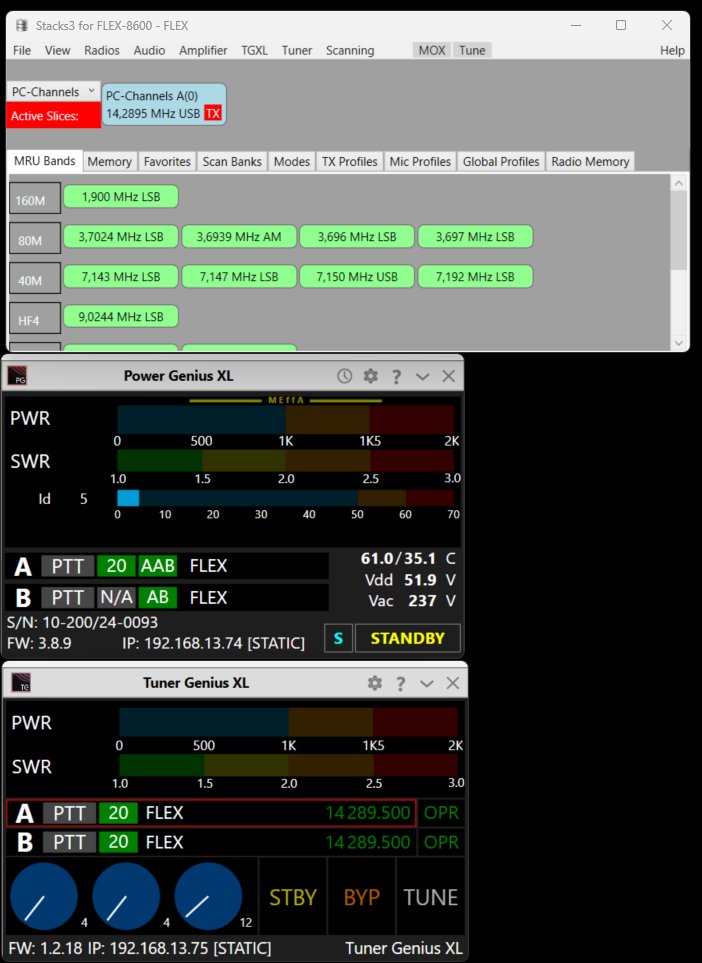Toggle PTT on Tuner Genius row B
702x963 pixels.
69,842
